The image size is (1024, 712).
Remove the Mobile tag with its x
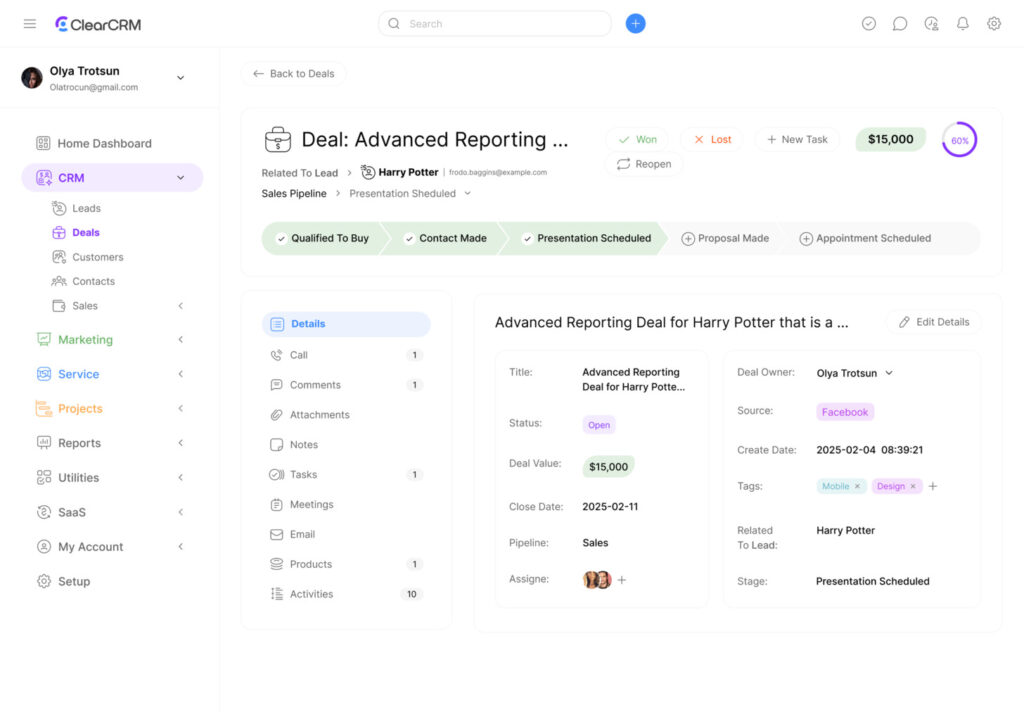(x=857, y=487)
